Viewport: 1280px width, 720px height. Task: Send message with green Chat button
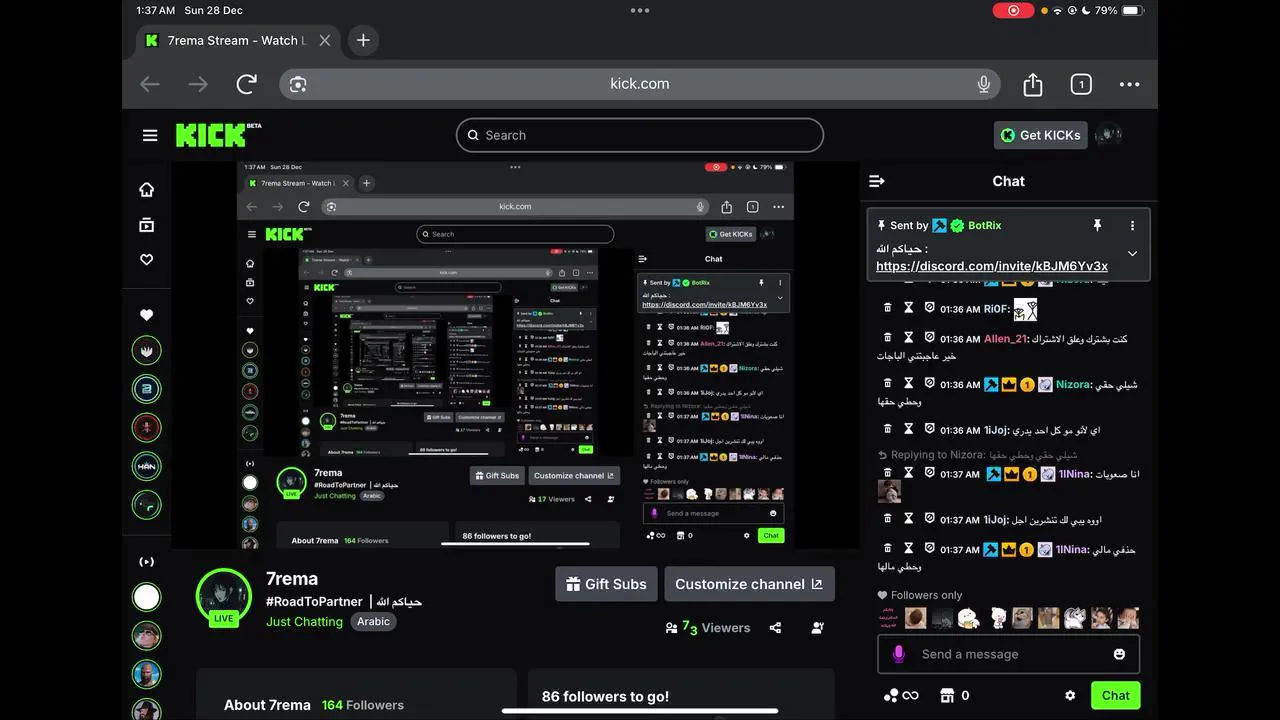[x=1115, y=695]
